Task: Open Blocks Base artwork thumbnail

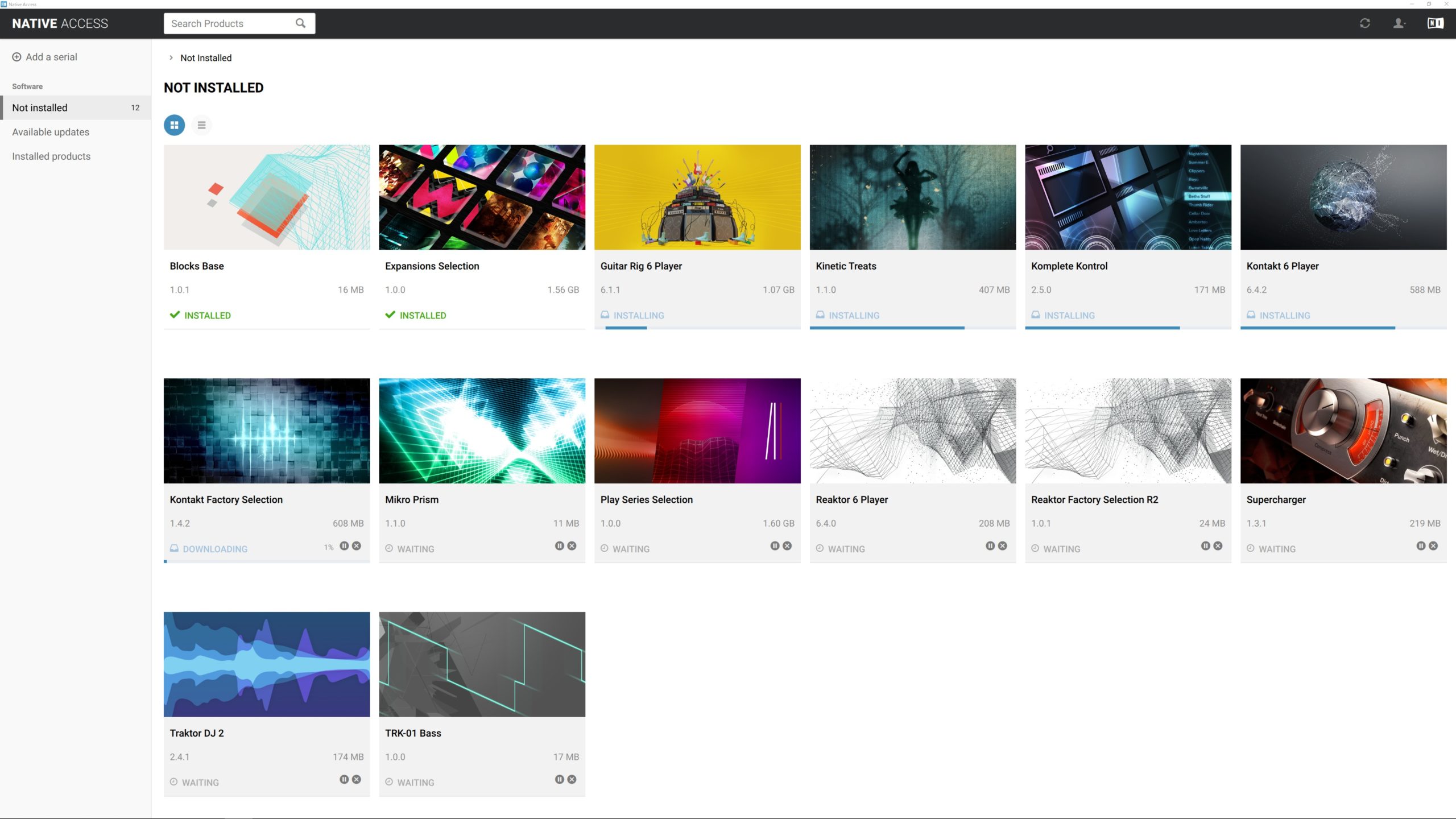Action: [267, 197]
